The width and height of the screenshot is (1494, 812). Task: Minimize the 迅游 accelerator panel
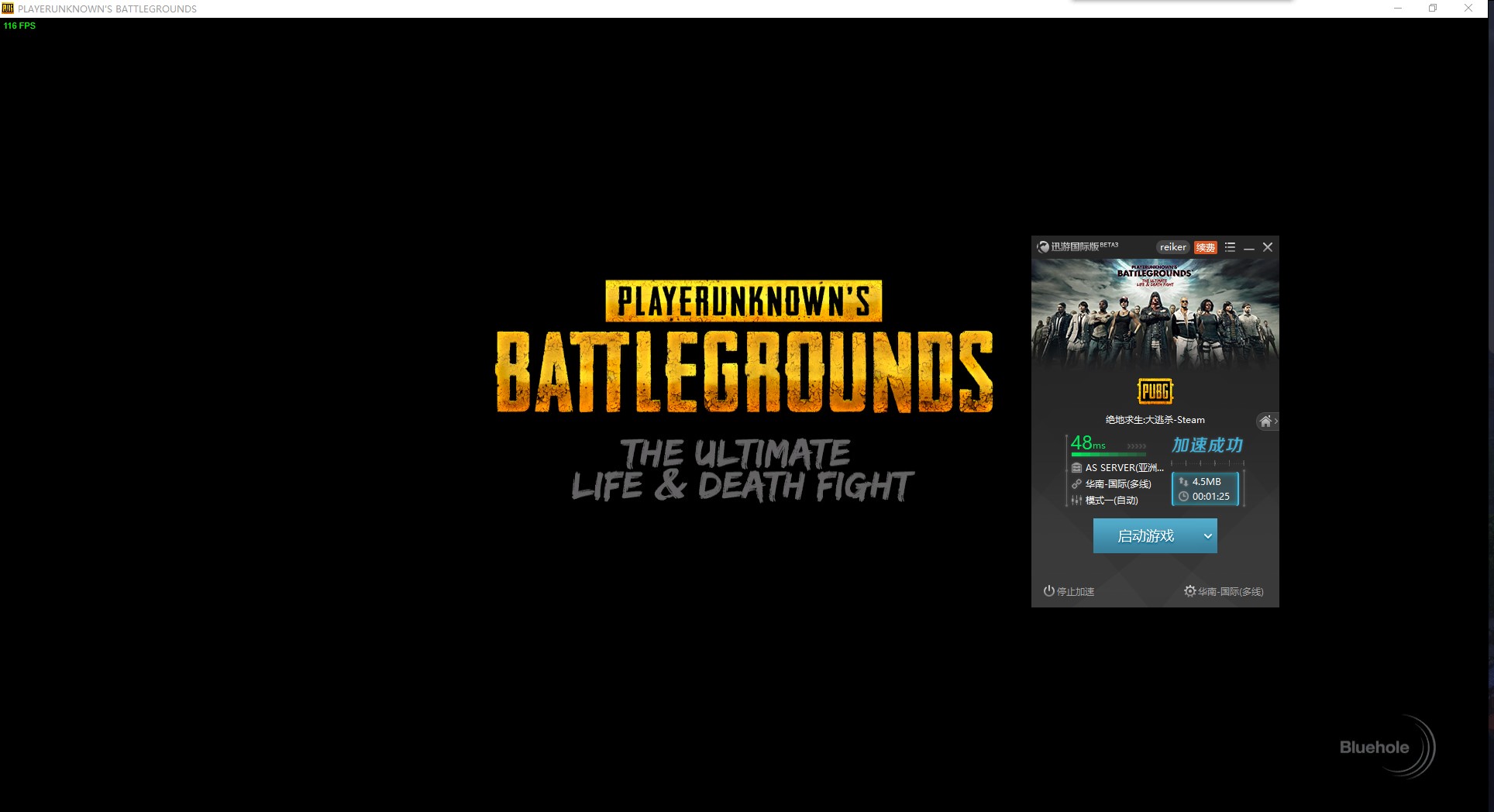(1248, 248)
